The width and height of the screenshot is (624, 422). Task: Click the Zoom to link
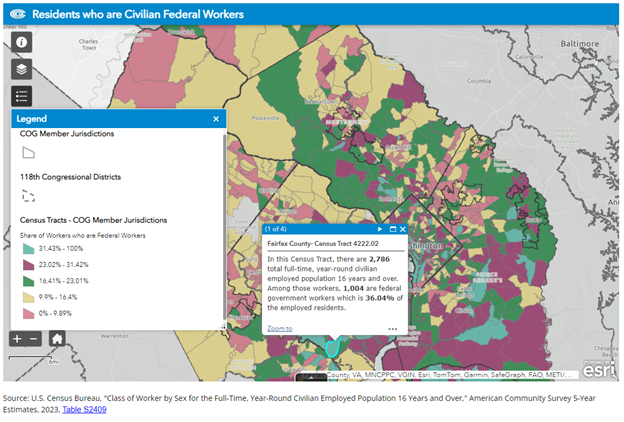point(279,328)
